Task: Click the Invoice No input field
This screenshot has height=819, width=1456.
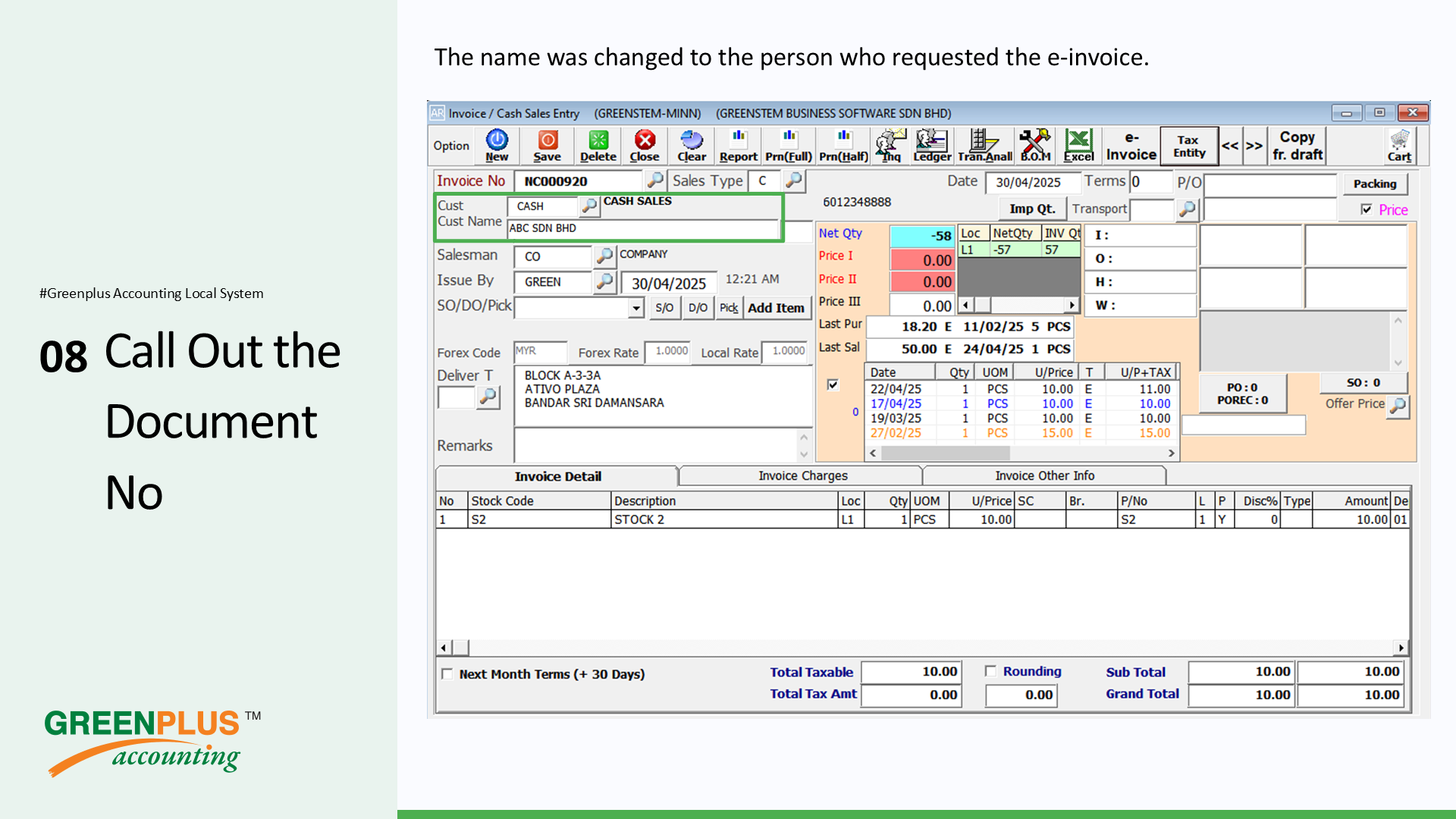Action: [x=579, y=181]
